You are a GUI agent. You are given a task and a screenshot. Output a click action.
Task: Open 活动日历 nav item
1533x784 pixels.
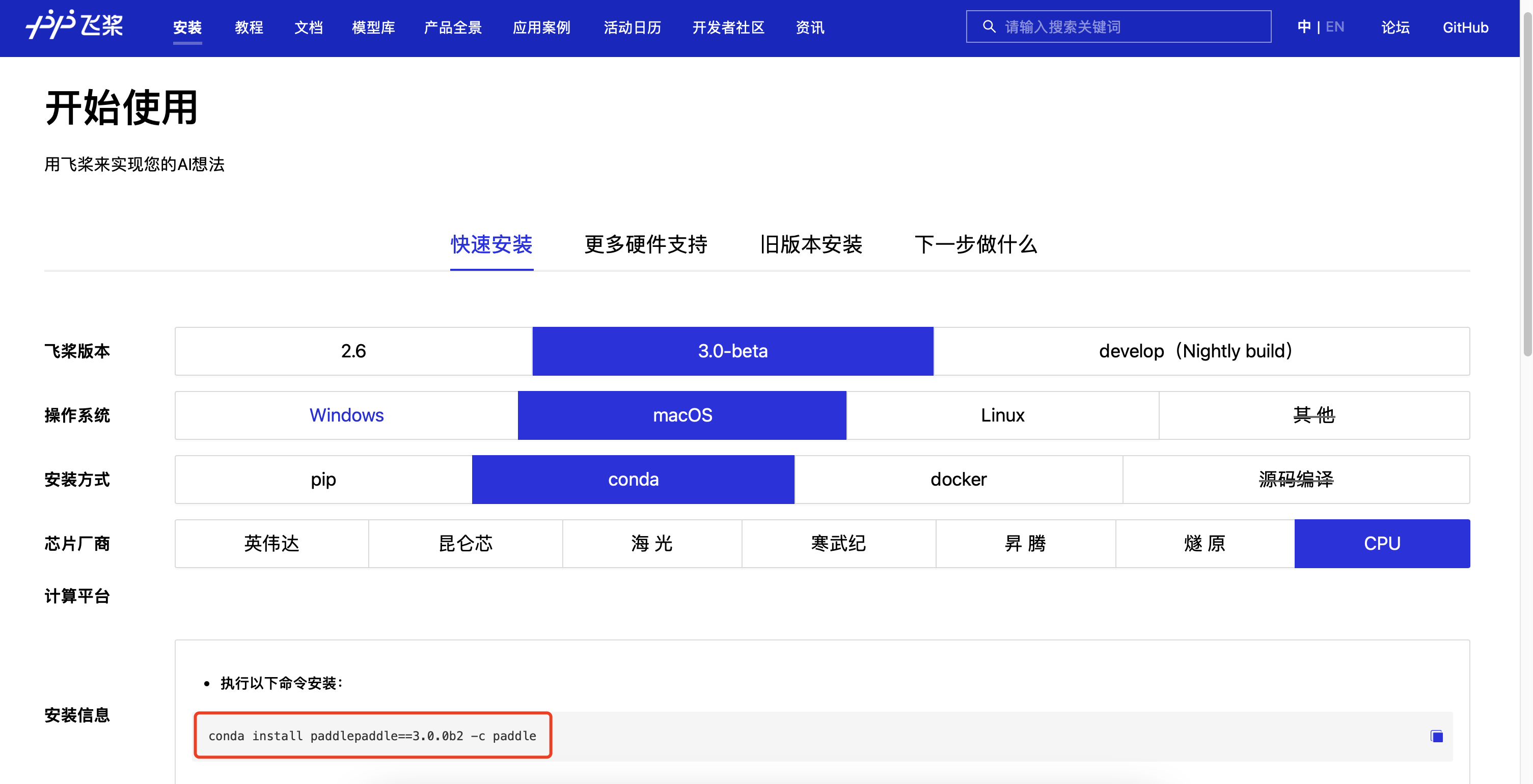pos(632,27)
